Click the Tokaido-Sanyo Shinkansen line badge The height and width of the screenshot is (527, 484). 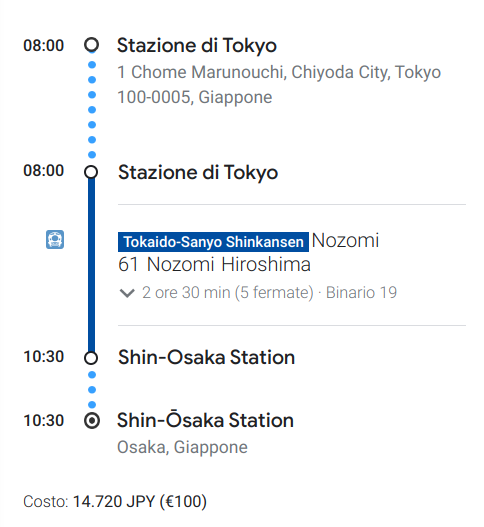(x=213, y=242)
